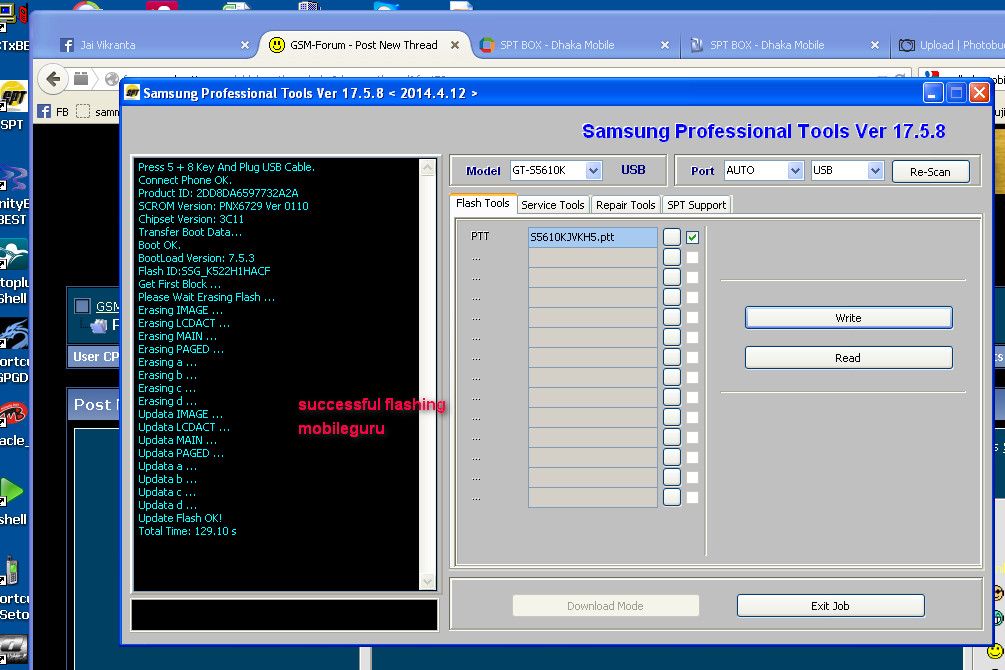
Task: Click the browse button for the PTT file
Action: [x=672, y=237]
